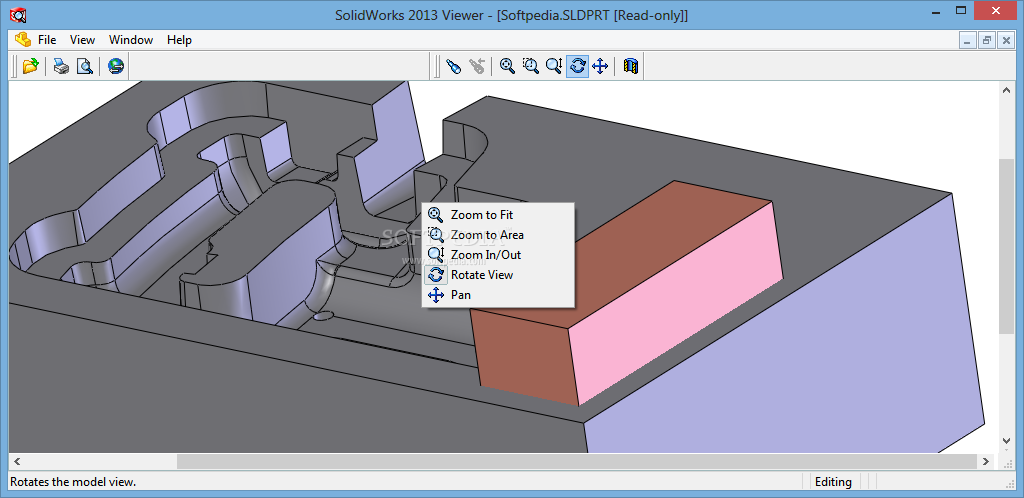Click Zoom In/Out toolbar icon
This screenshot has height=498, width=1024.
[554, 65]
